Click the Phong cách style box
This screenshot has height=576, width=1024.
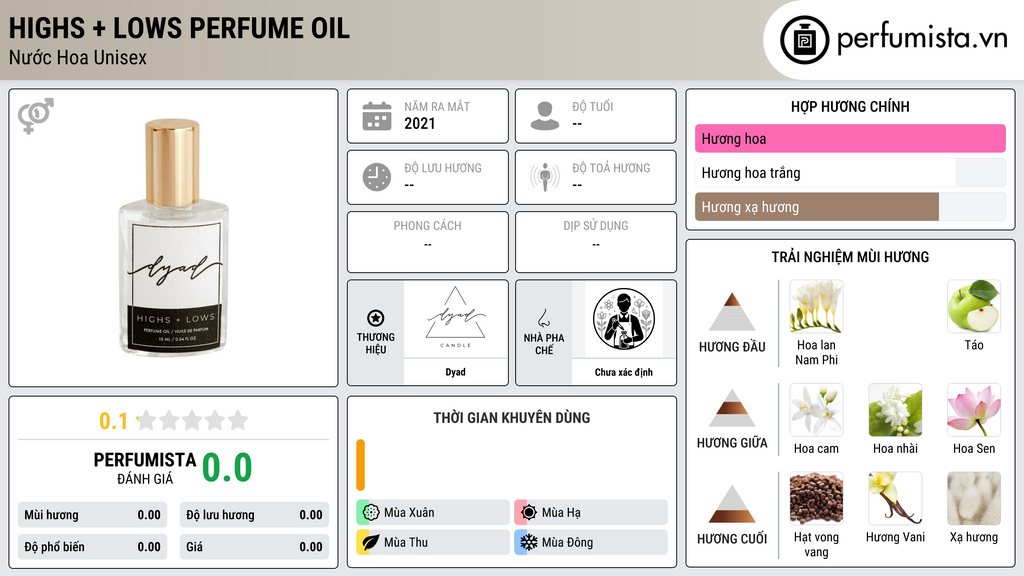428,242
